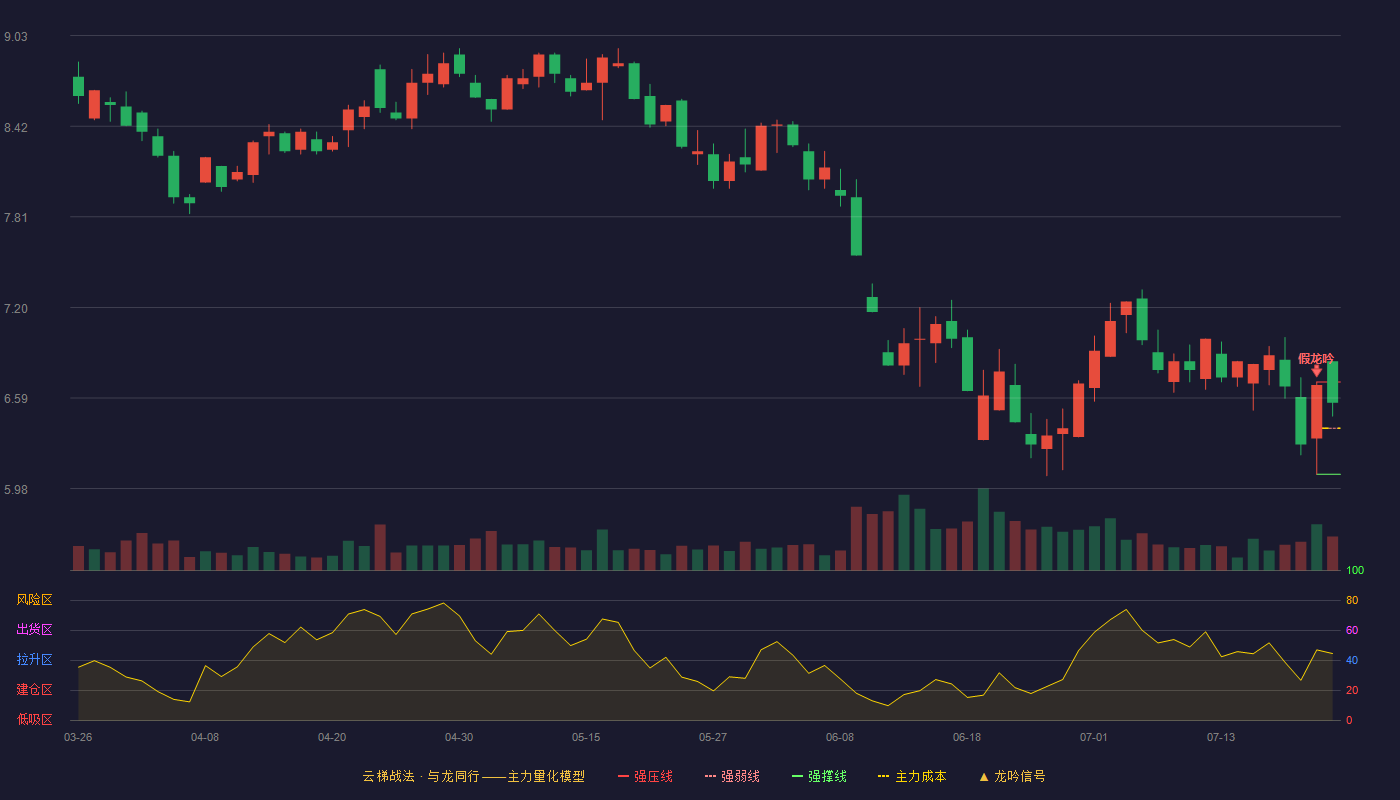The width and height of the screenshot is (1400, 800).
Task: Click the 风险区 zone label
Action: (x=34, y=600)
